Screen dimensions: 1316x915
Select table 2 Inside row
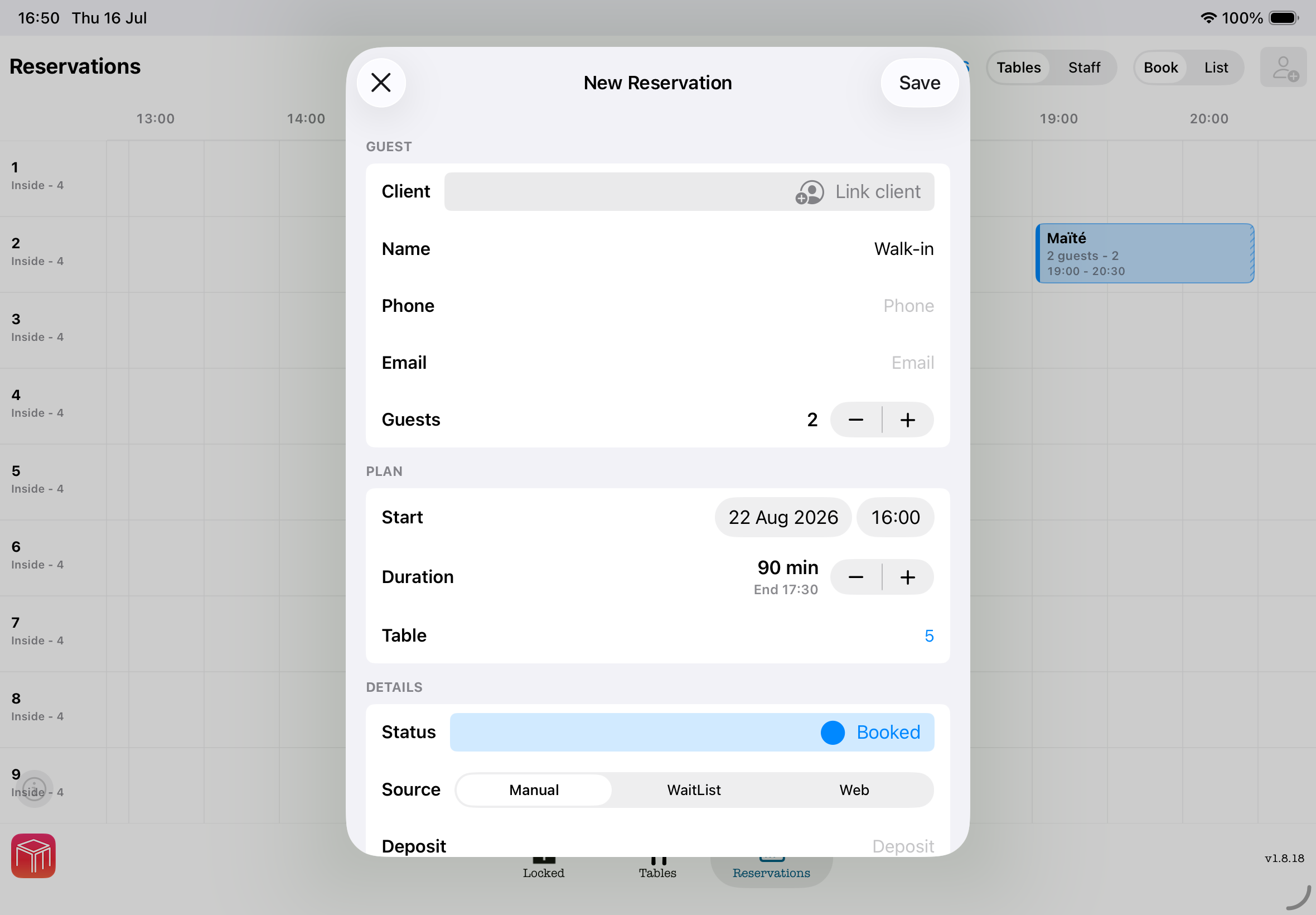(x=53, y=254)
